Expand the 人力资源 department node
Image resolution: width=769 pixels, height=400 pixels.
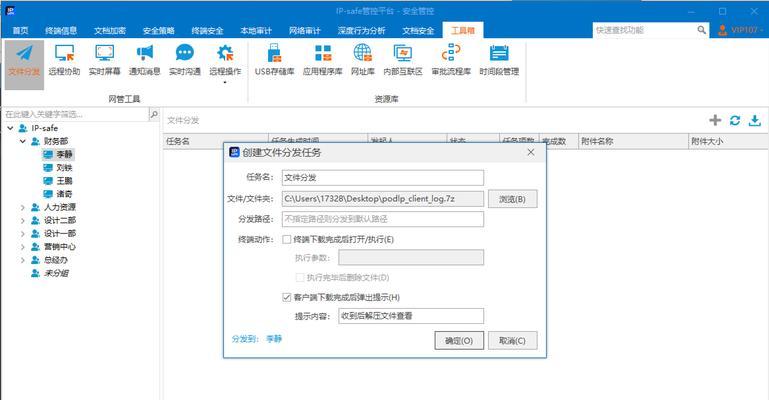click(x=23, y=207)
